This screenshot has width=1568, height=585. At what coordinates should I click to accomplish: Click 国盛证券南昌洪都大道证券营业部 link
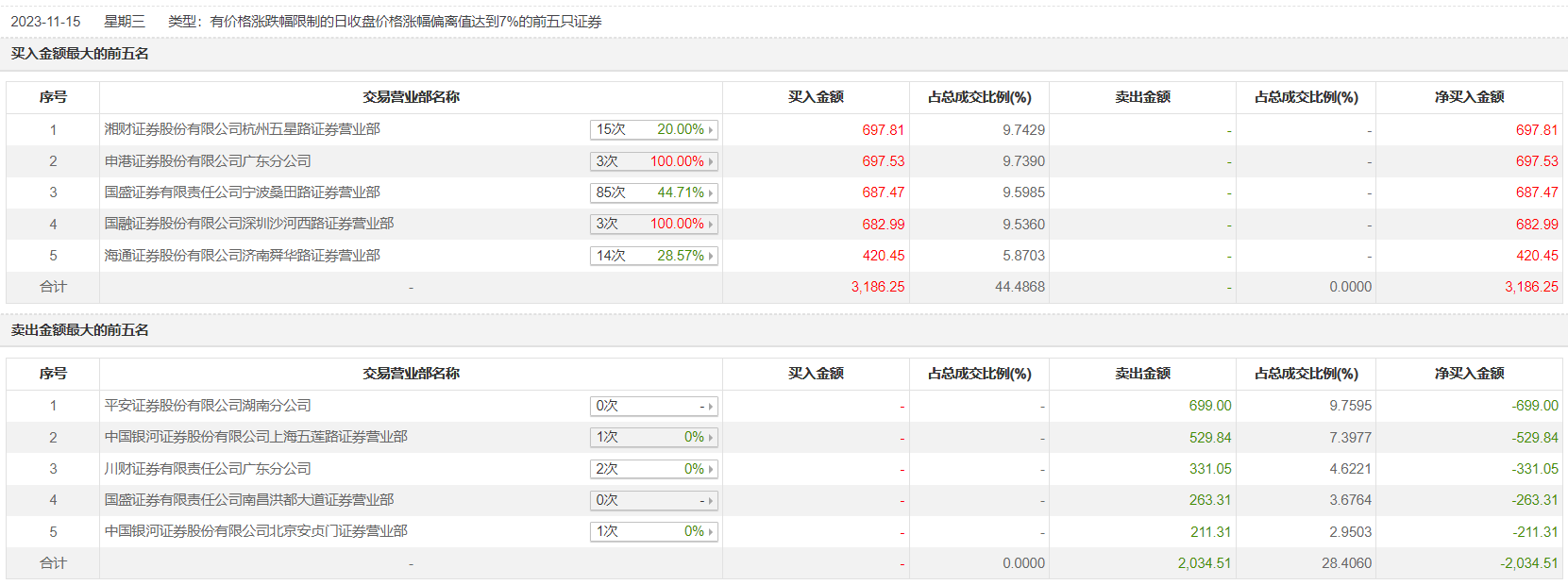(x=249, y=500)
